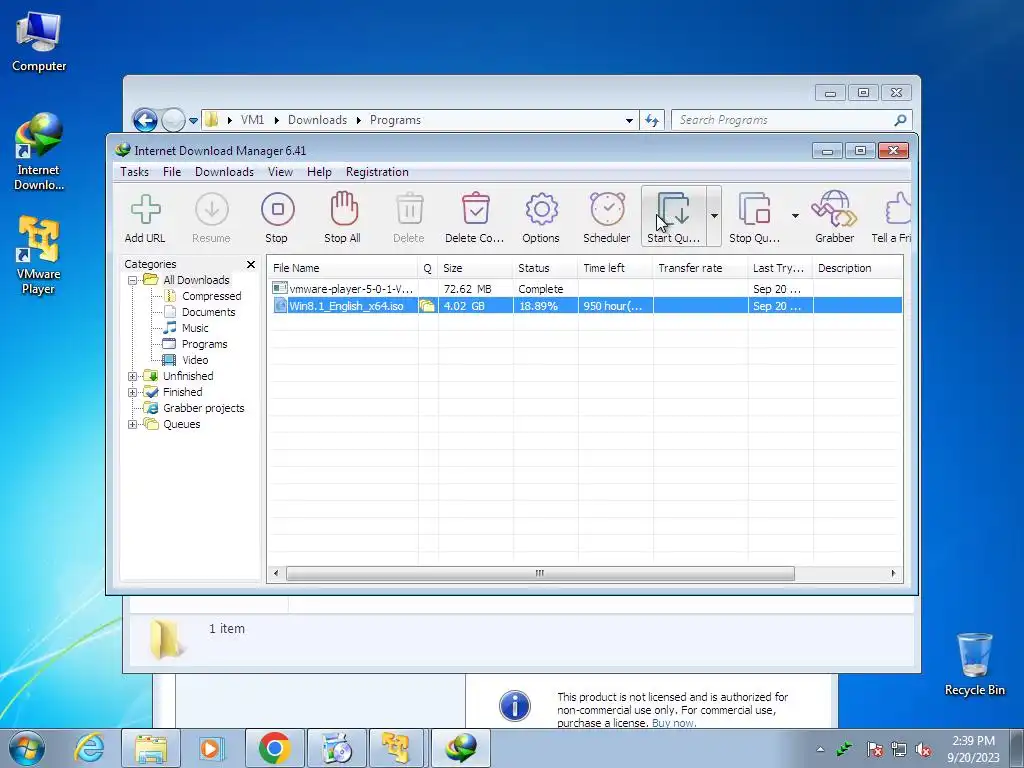Open the Registration menu
1024x768 pixels.
coord(377,172)
